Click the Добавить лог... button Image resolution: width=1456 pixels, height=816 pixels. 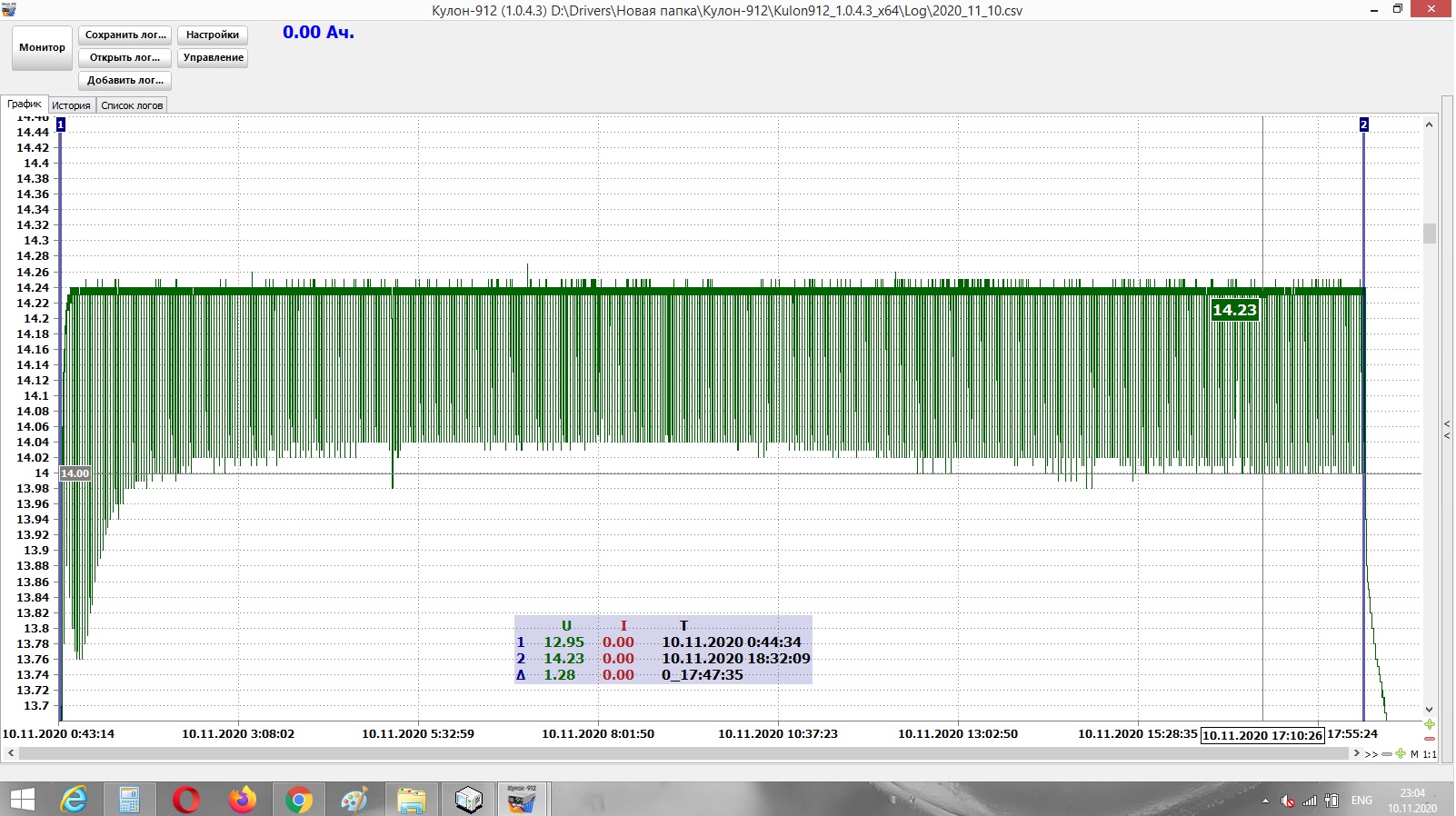click(125, 80)
